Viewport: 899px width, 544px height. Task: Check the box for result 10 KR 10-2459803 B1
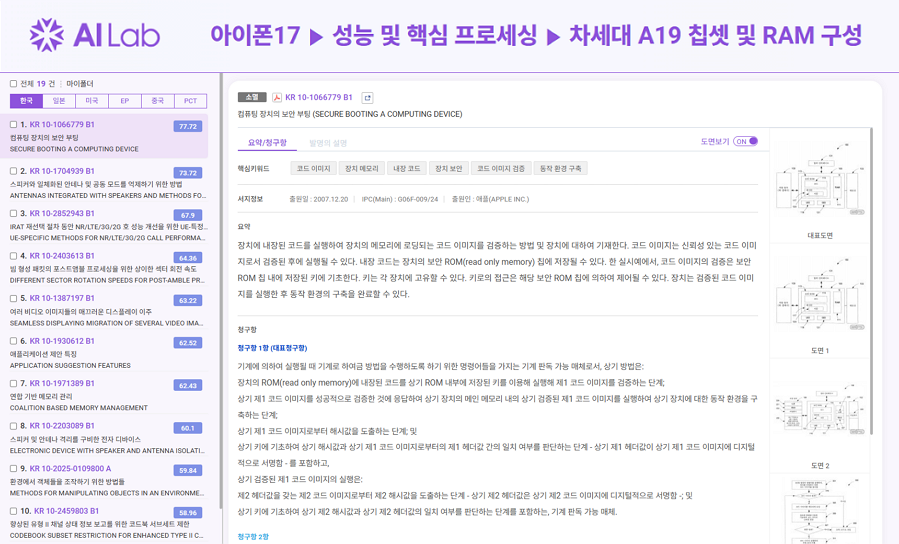pyautogui.click(x=13, y=511)
